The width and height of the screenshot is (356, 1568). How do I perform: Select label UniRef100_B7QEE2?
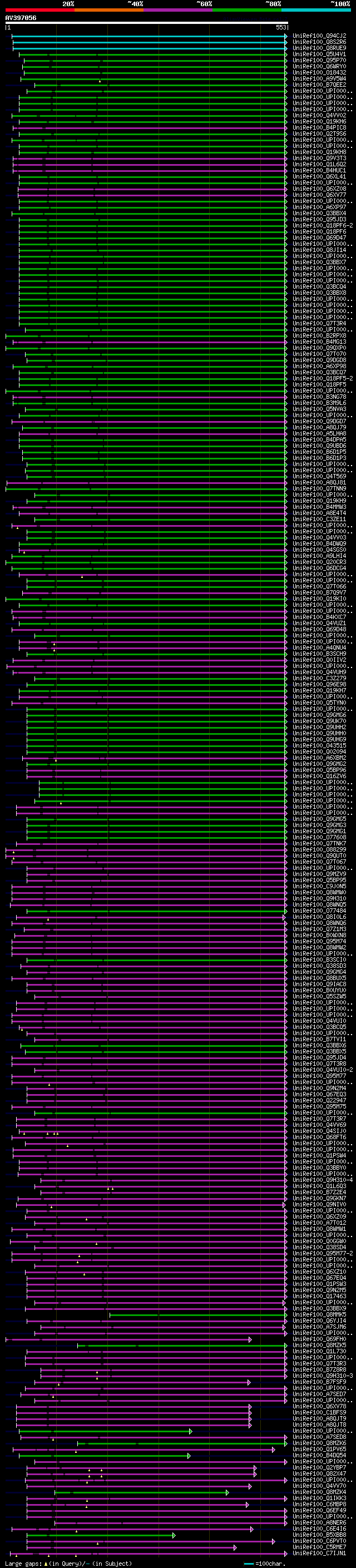click(x=319, y=85)
